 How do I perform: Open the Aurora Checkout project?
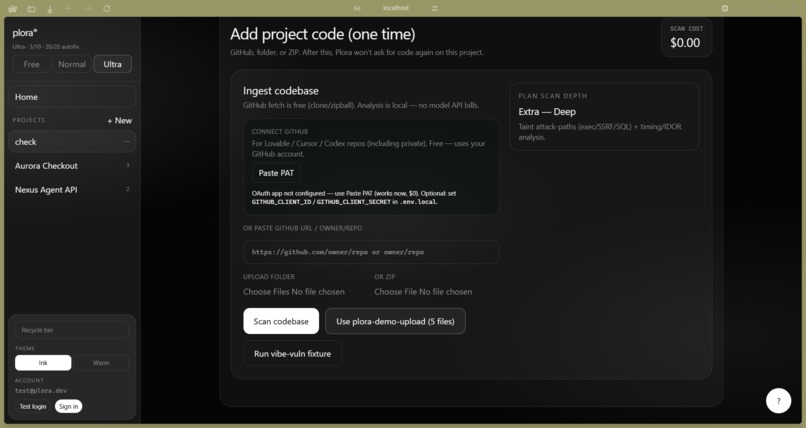pyautogui.click(x=72, y=166)
